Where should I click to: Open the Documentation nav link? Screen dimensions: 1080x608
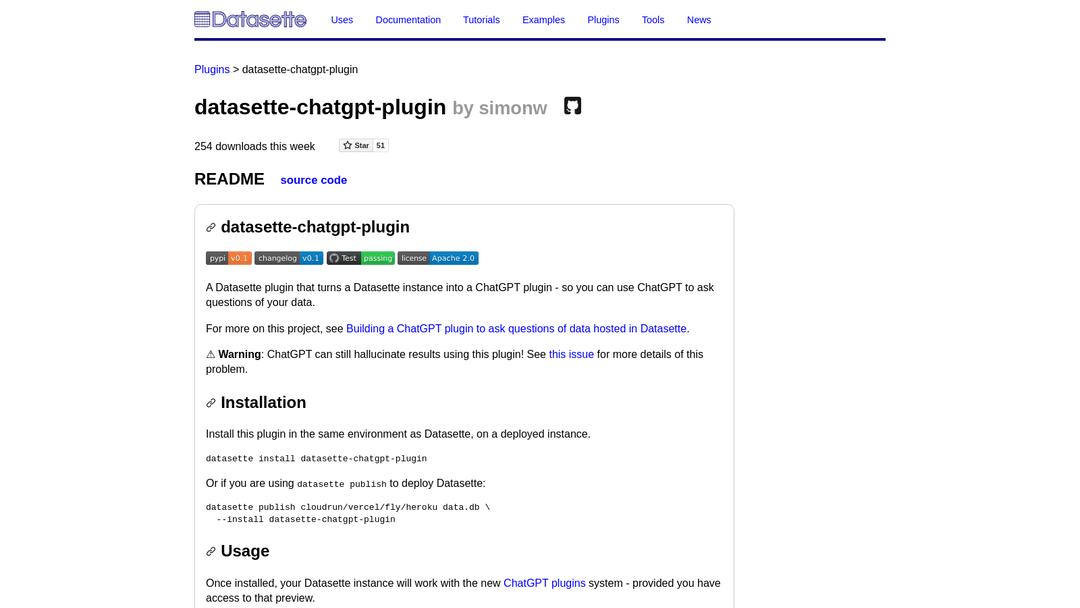(408, 20)
